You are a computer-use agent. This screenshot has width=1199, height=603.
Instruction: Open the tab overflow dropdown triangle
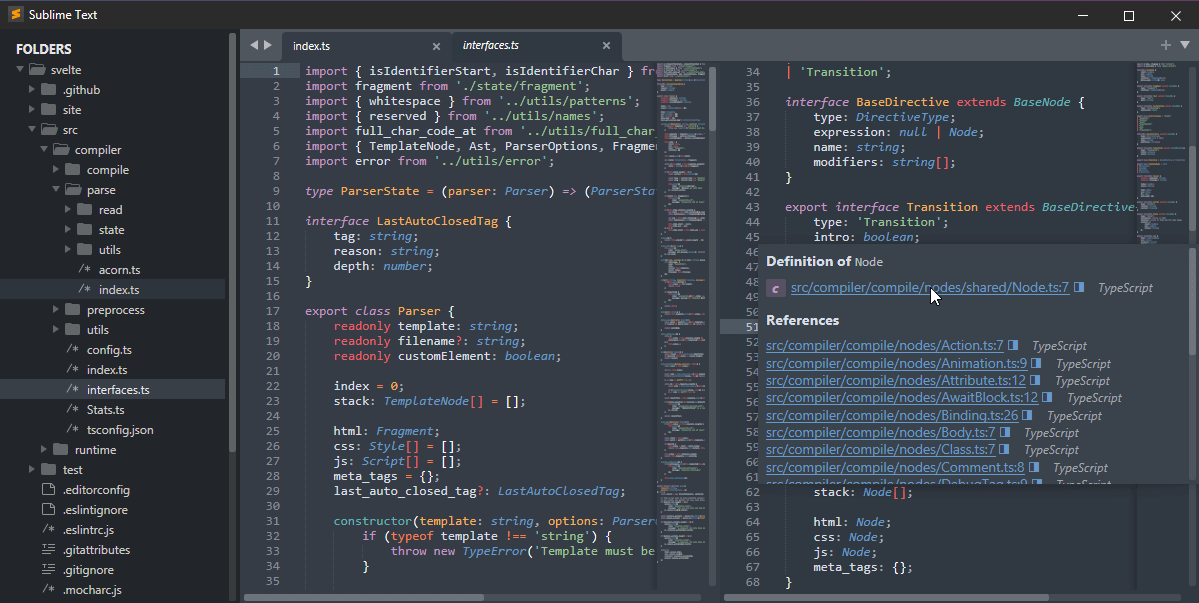coord(1183,45)
